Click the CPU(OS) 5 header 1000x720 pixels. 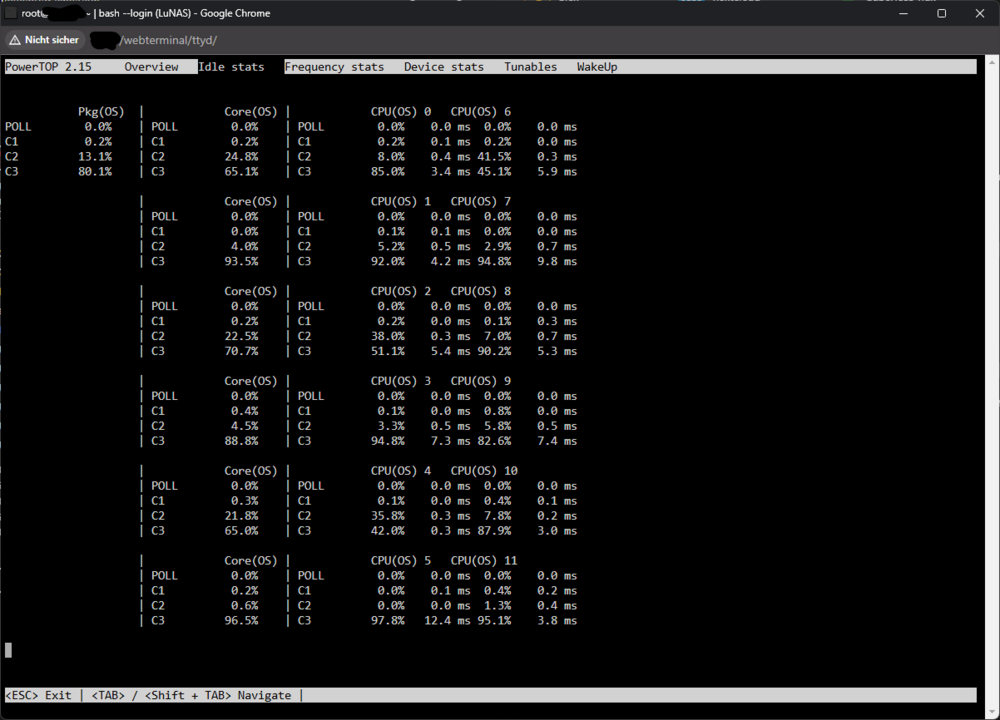pyautogui.click(x=401, y=561)
